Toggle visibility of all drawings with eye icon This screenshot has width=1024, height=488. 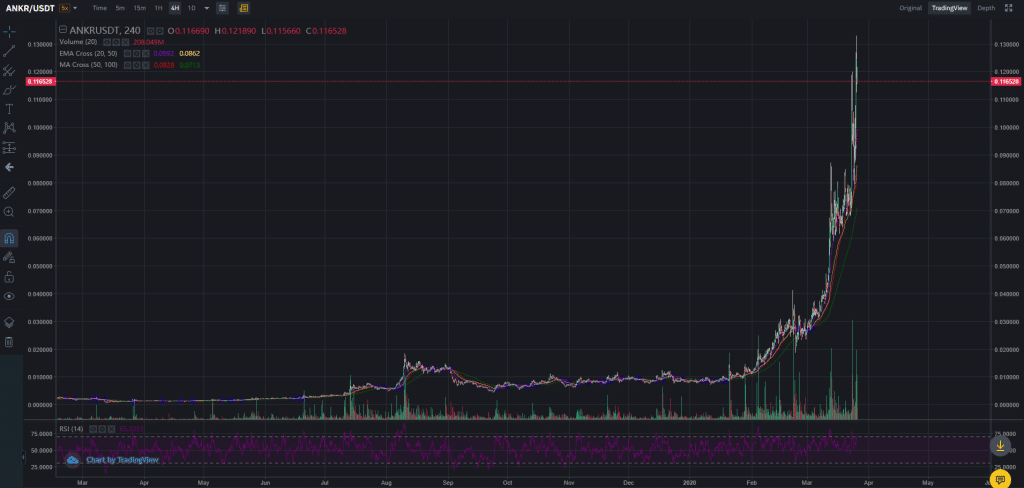coord(9,296)
